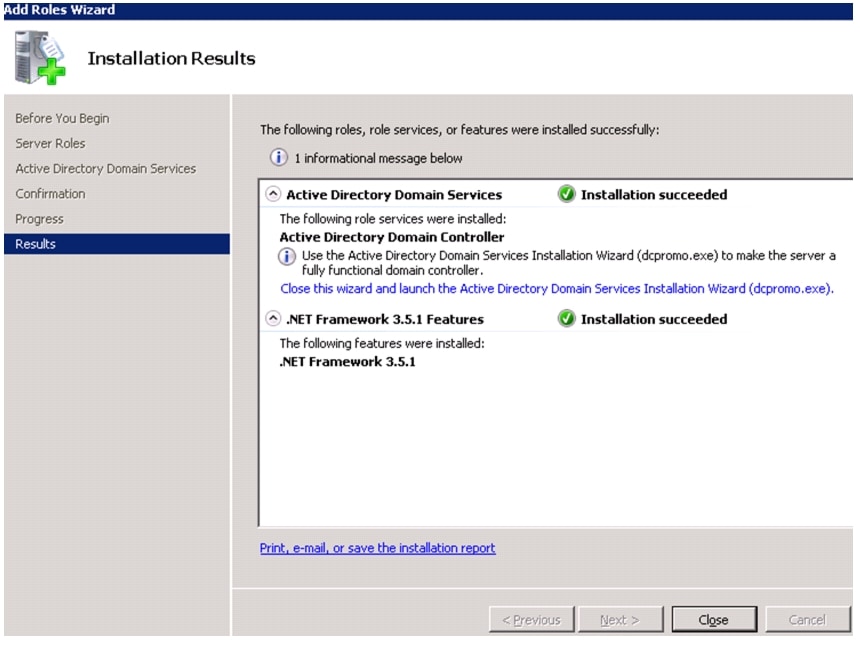Viewport: 860px width, 672px height.
Task: Click the Previous button
Action: (x=531, y=620)
